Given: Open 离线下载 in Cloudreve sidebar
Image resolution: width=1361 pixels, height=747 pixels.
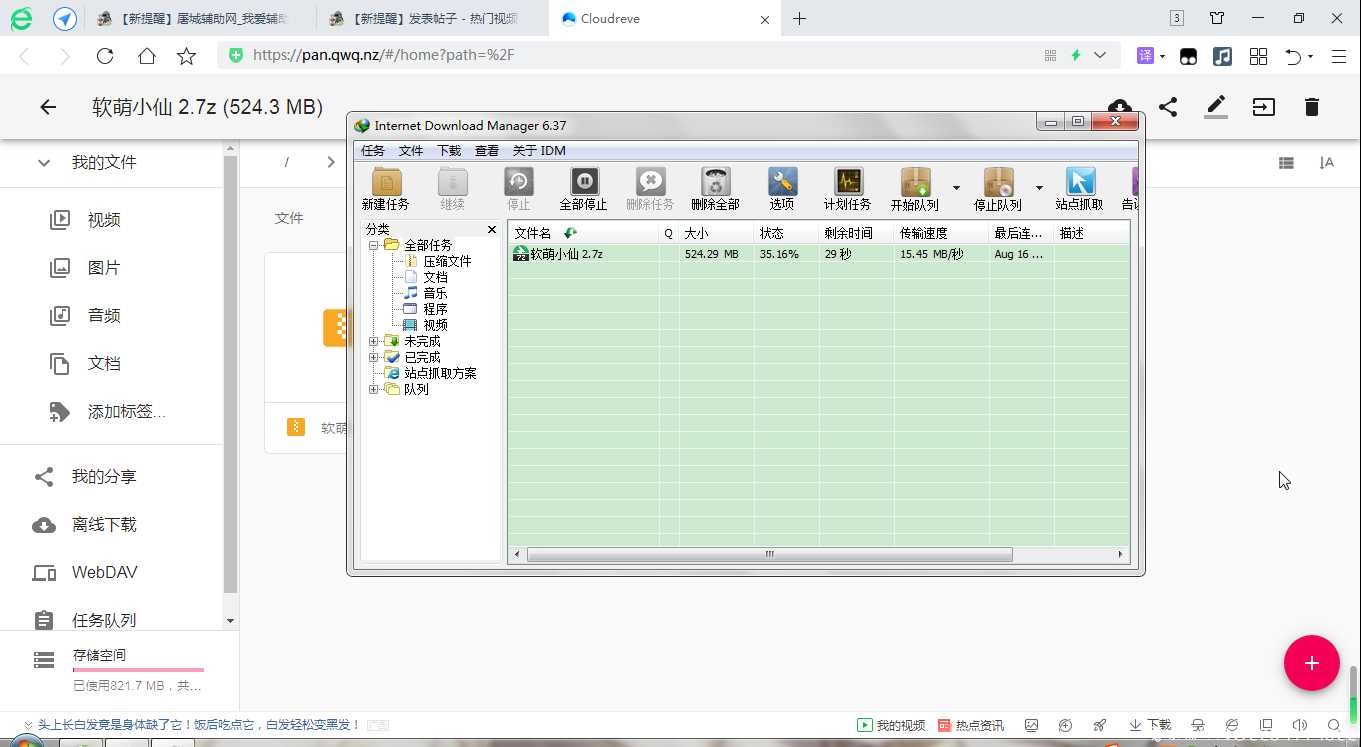Looking at the screenshot, I should [x=104, y=525].
